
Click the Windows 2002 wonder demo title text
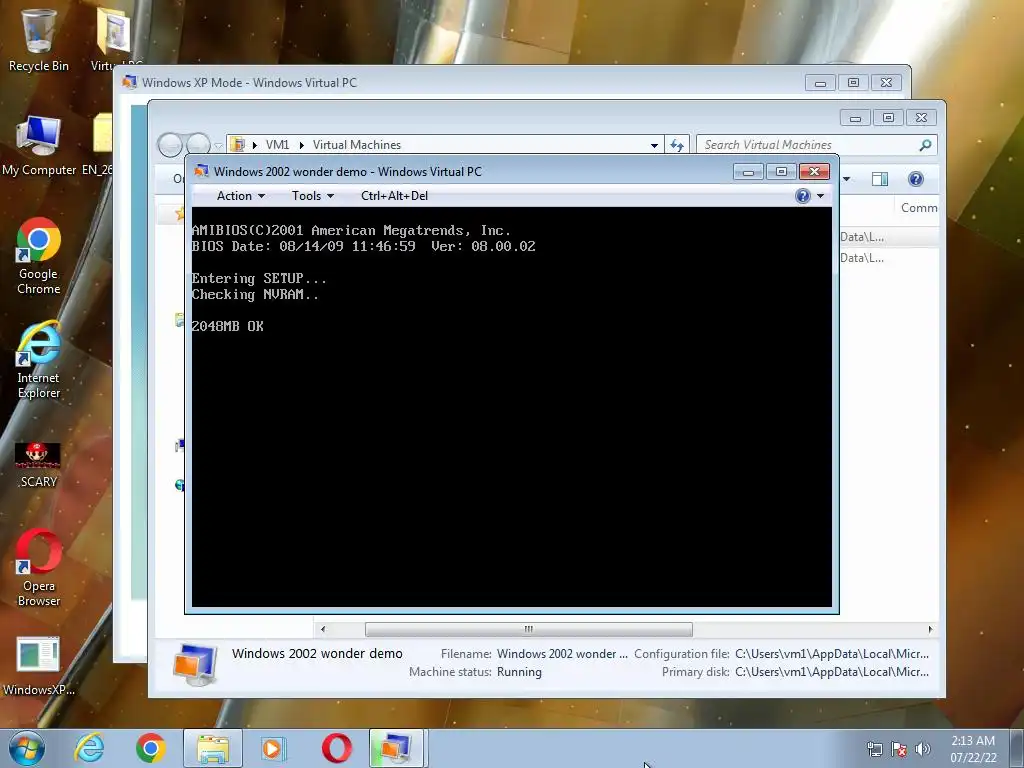click(317, 654)
